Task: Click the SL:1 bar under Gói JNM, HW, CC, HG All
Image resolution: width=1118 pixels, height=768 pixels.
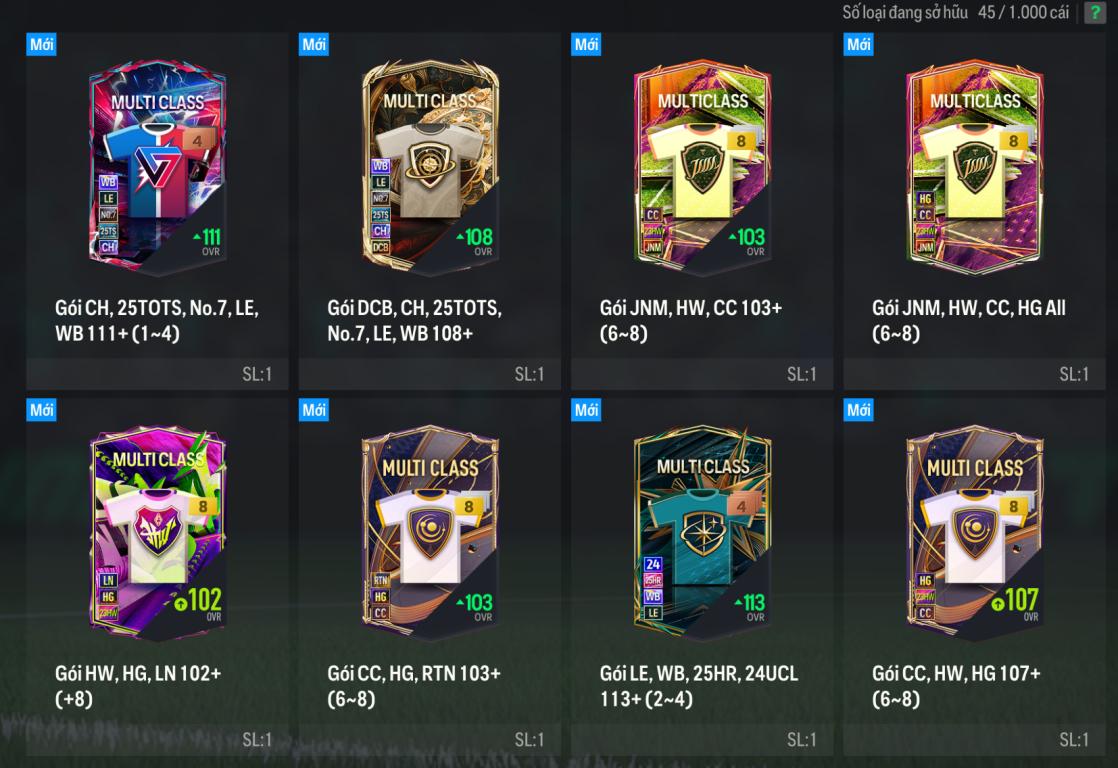Action: pyautogui.click(x=974, y=374)
